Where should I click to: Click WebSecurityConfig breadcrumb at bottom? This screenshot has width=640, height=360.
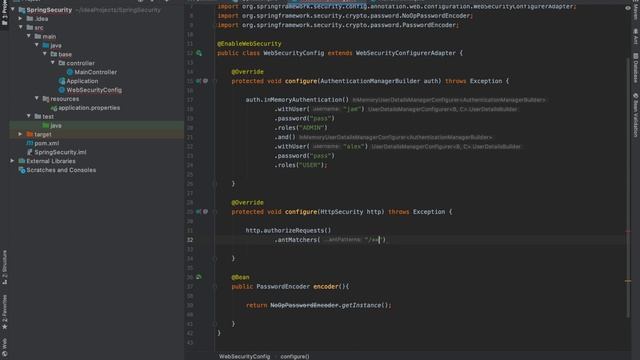click(x=244, y=356)
